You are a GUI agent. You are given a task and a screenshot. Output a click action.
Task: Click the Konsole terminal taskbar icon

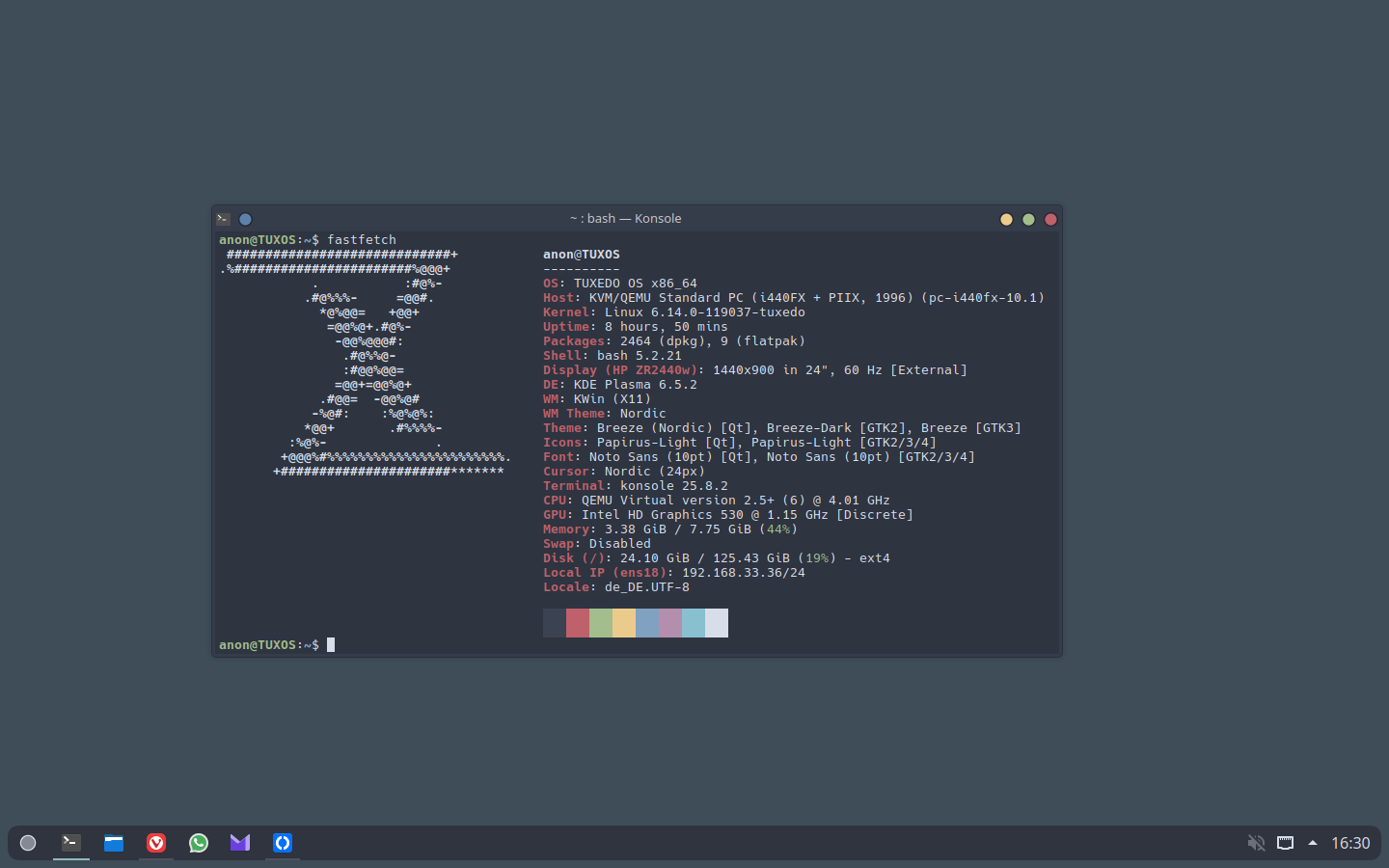(71, 842)
